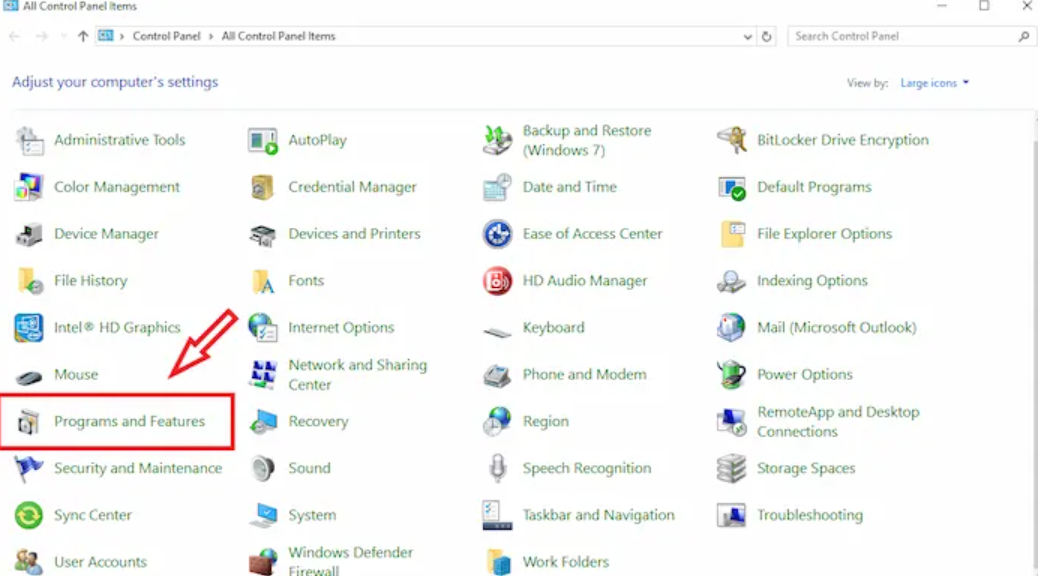Expand the chevron after Control Panel breadcrumb

point(211,36)
